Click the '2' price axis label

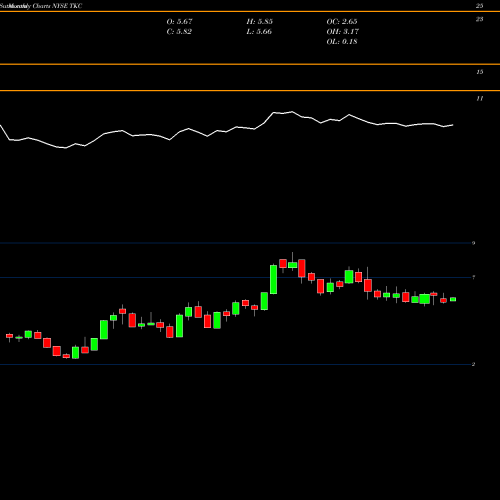[x=473, y=364]
